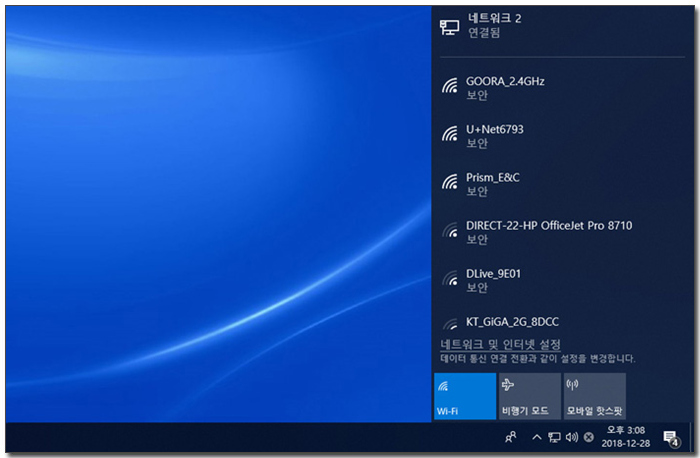Viewport: 700px width, 458px height.
Task: Select the U+Net6793 network
Action: (x=562, y=136)
